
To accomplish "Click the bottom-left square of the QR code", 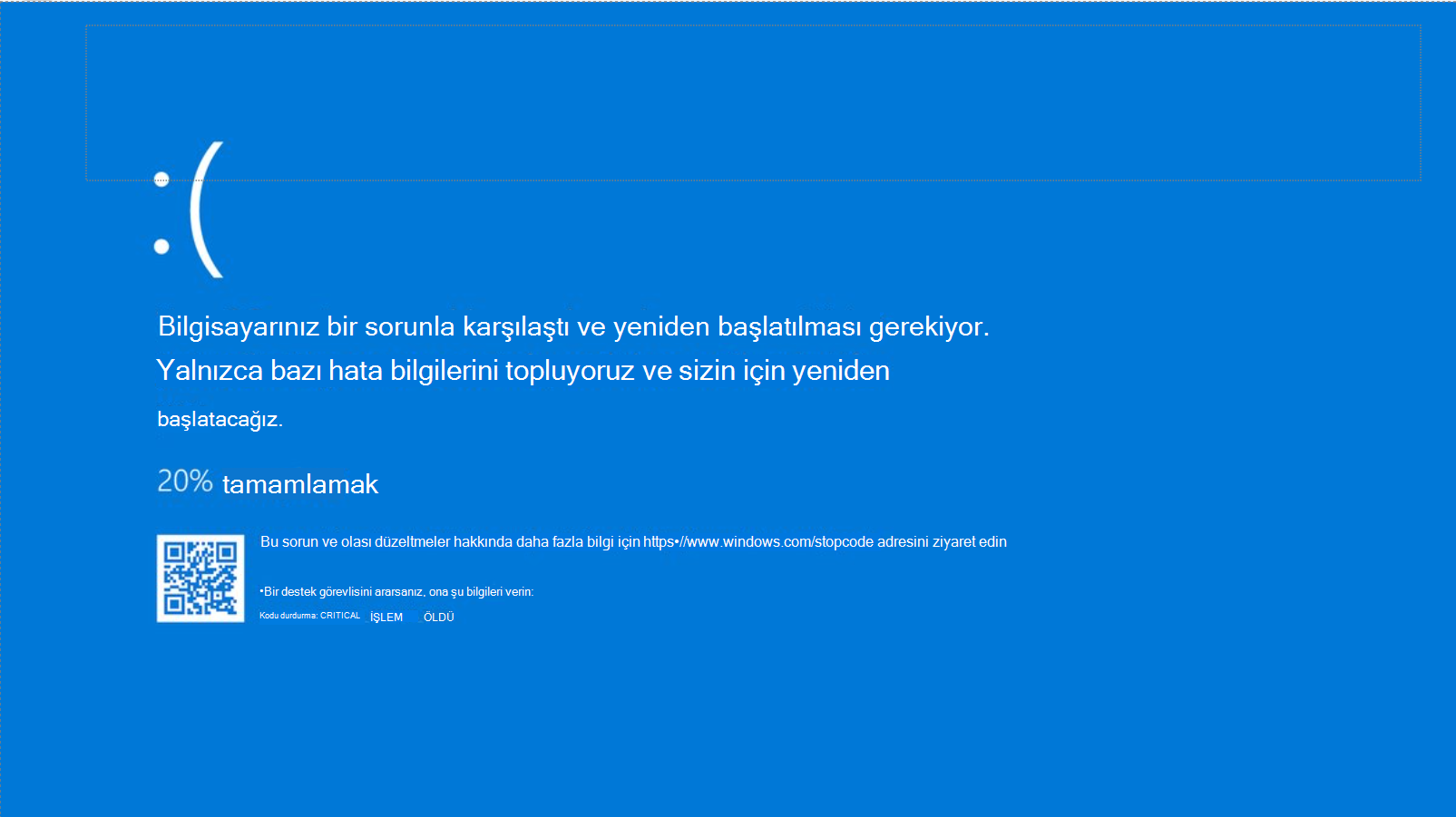I will 174,606.
